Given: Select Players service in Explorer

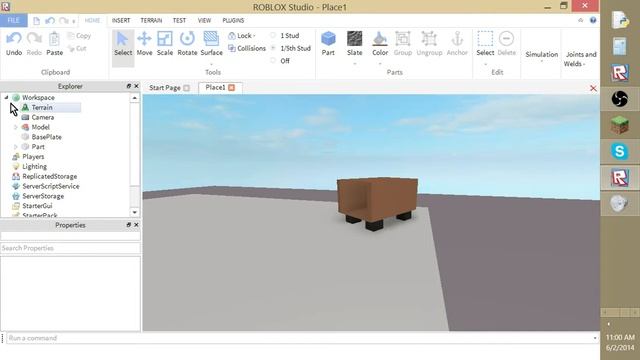Looking at the screenshot, I should [x=33, y=156].
